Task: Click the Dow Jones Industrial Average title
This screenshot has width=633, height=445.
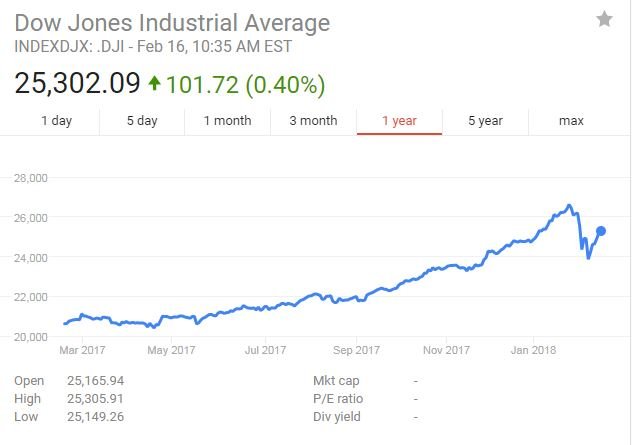Action: click(172, 23)
